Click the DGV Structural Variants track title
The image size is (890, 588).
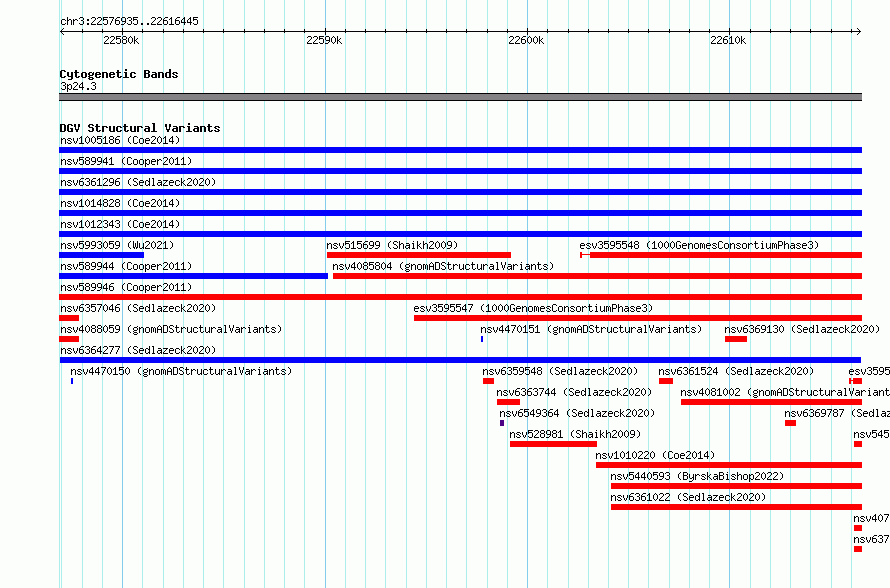coord(140,128)
